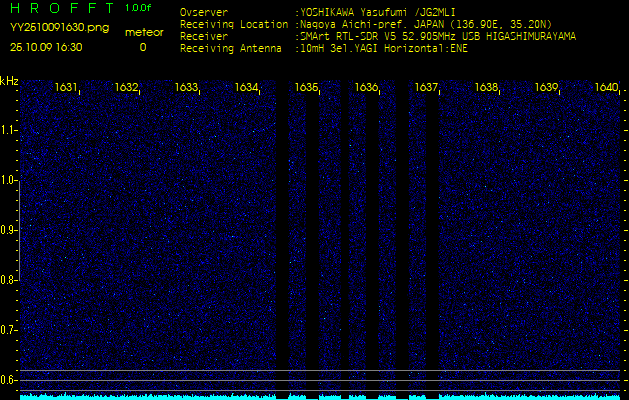Click the meteor count value 0
Screen dimensions: 629x400
pos(143,47)
